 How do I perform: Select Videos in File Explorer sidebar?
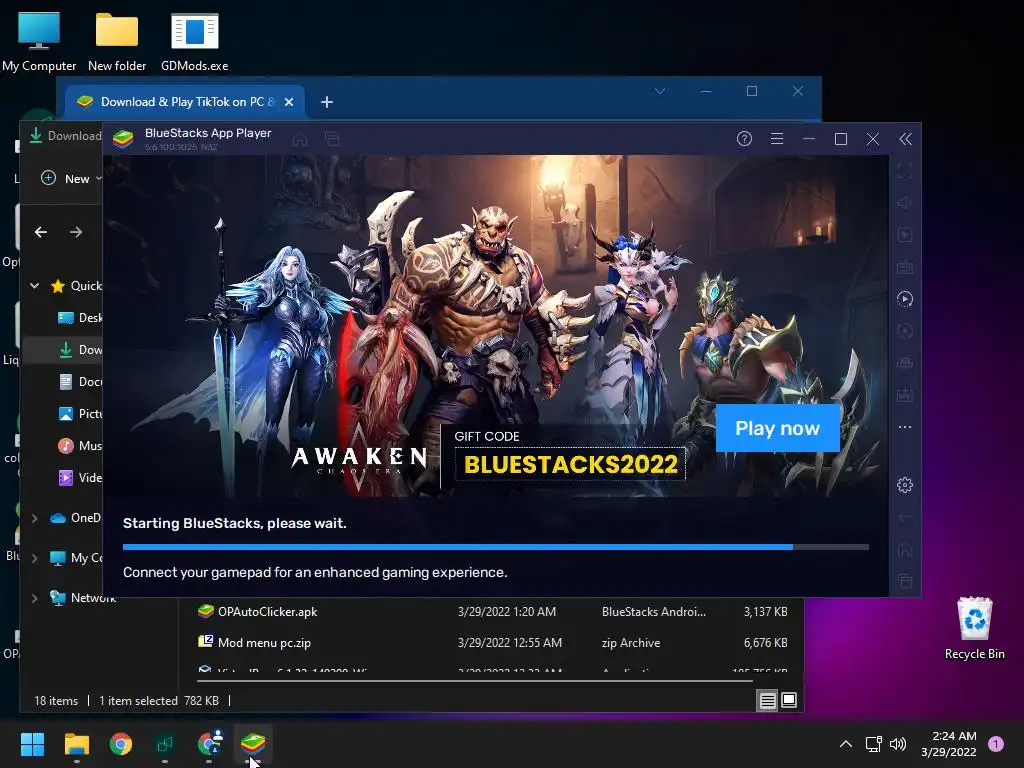(80, 477)
